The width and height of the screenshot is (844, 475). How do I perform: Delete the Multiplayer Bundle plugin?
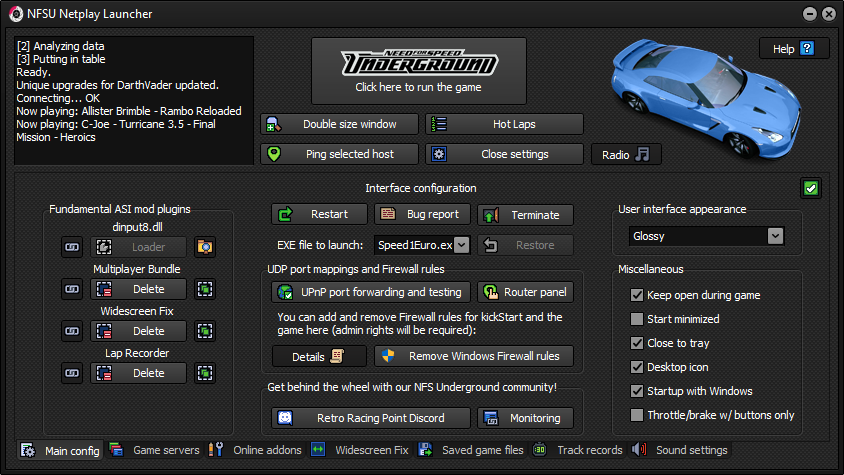point(138,289)
